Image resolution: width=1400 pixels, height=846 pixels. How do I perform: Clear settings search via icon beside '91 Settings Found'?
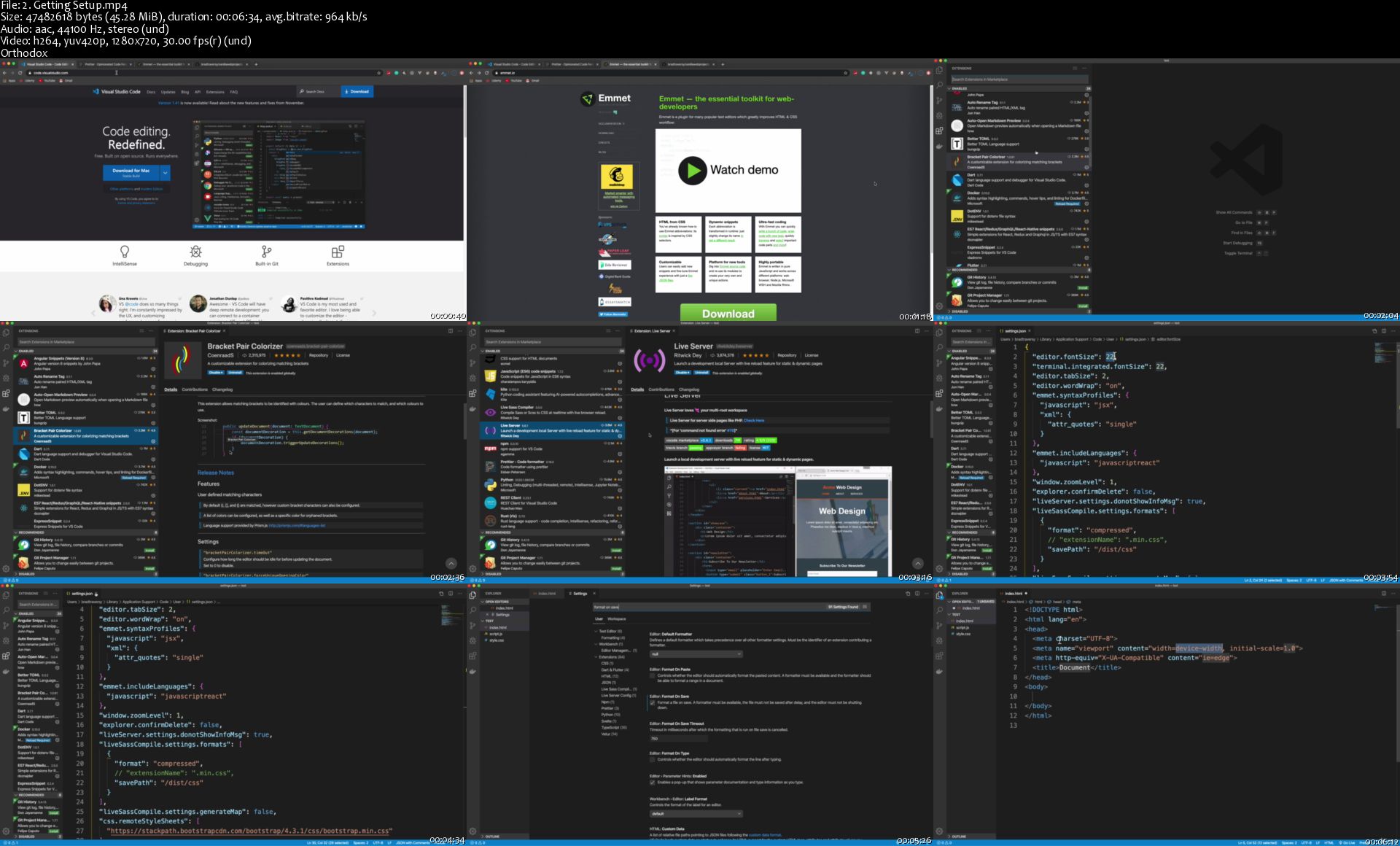[865, 607]
